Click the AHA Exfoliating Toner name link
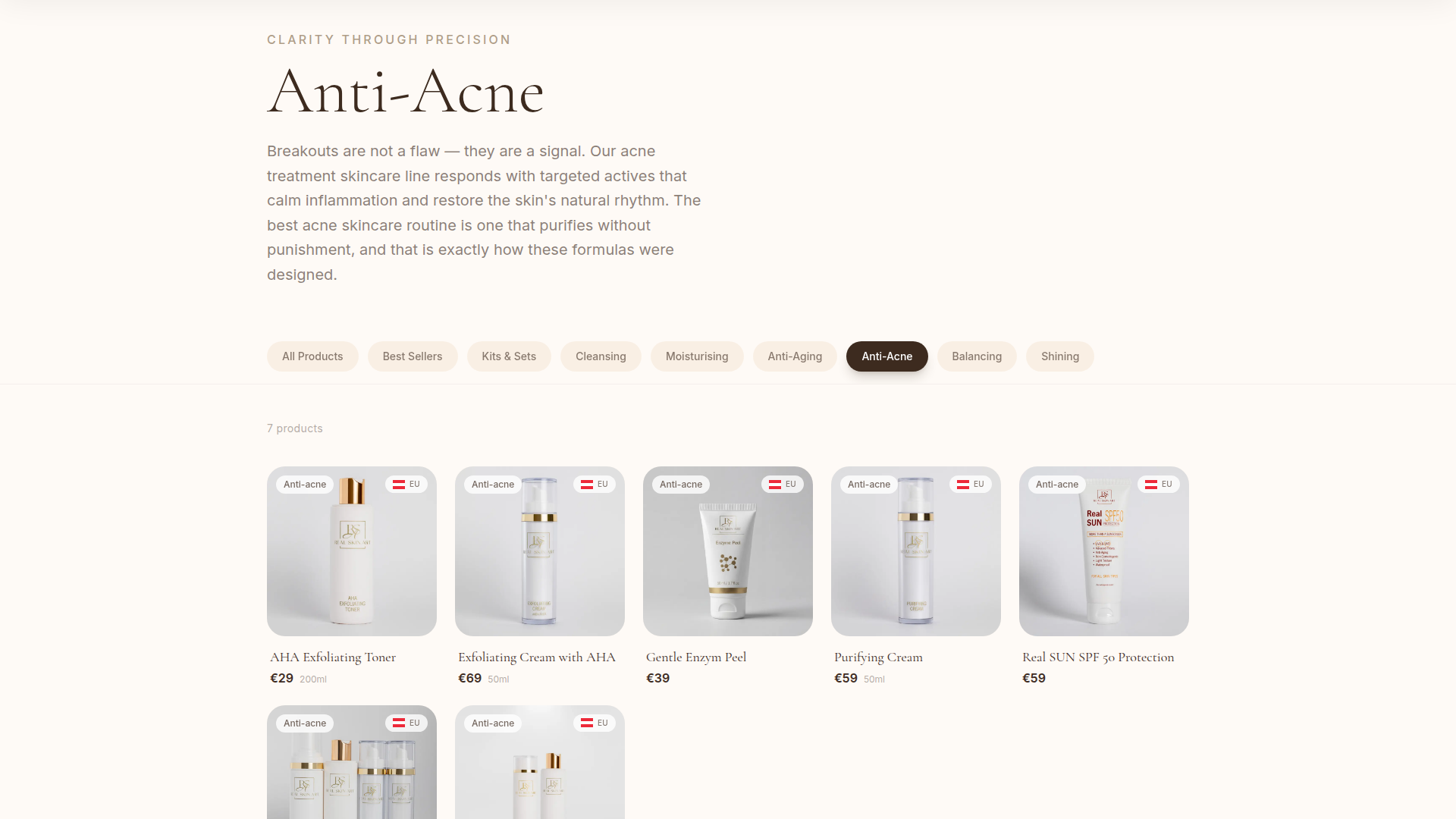This screenshot has height=819, width=1456. click(x=333, y=657)
